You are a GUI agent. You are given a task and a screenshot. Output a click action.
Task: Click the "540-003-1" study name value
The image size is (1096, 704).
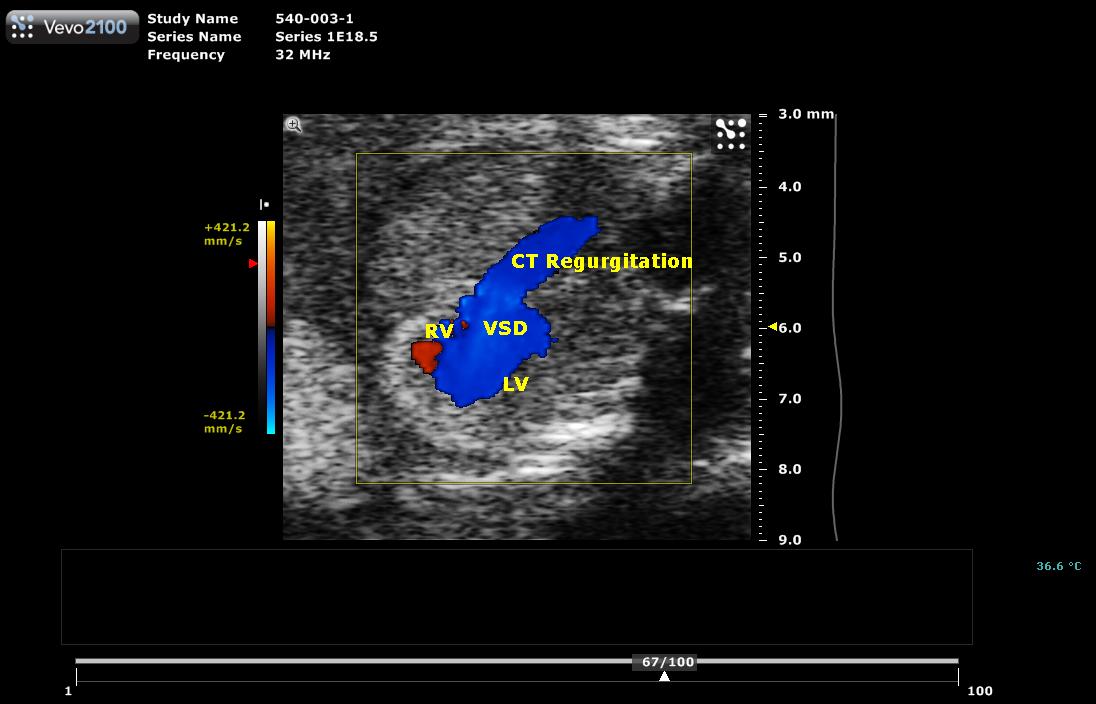(315, 19)
